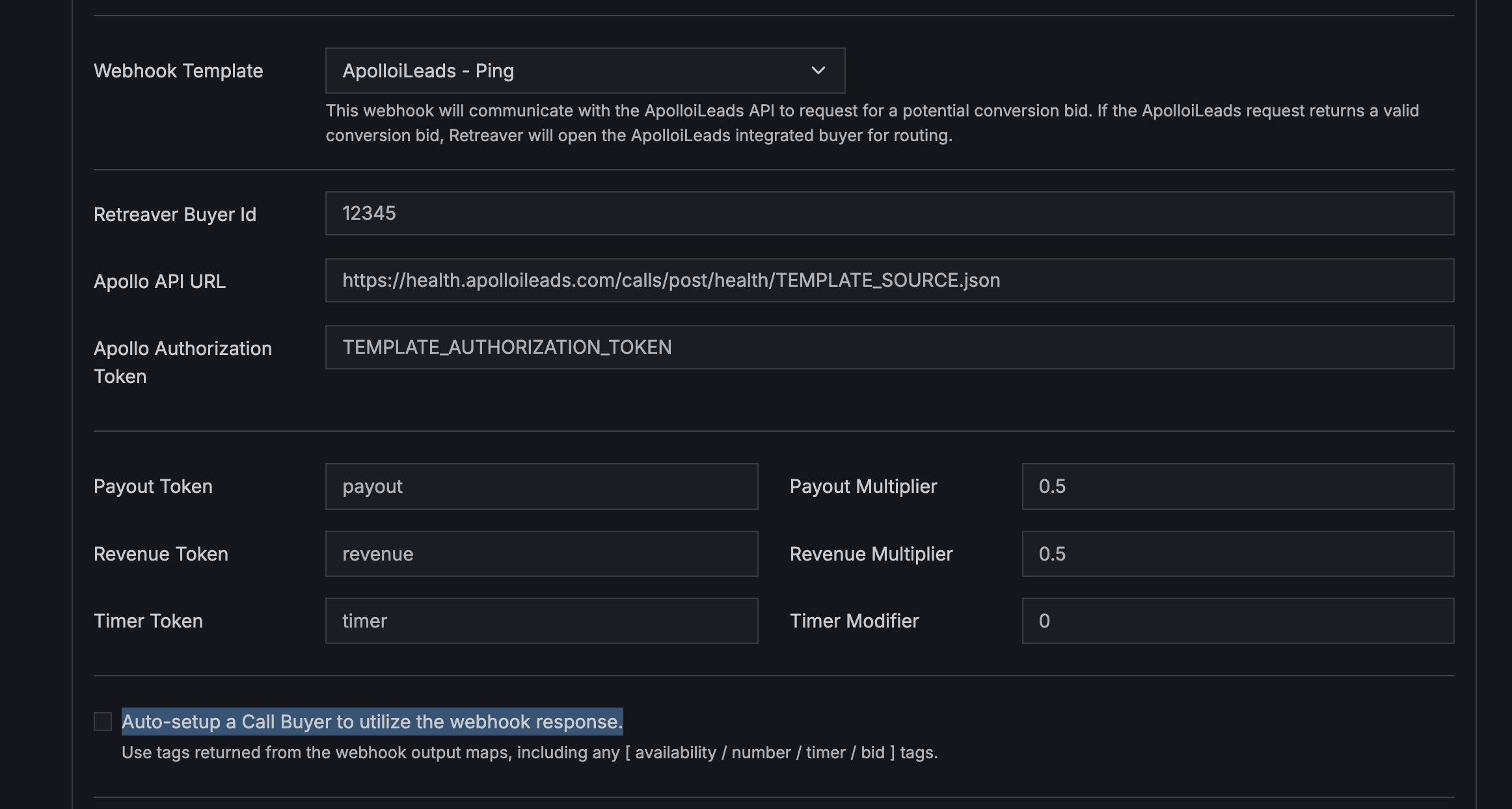Click the Revenue Token field containing revenue
The width and height of the screenshot is (1512, 809).
(x=542, y=553)
